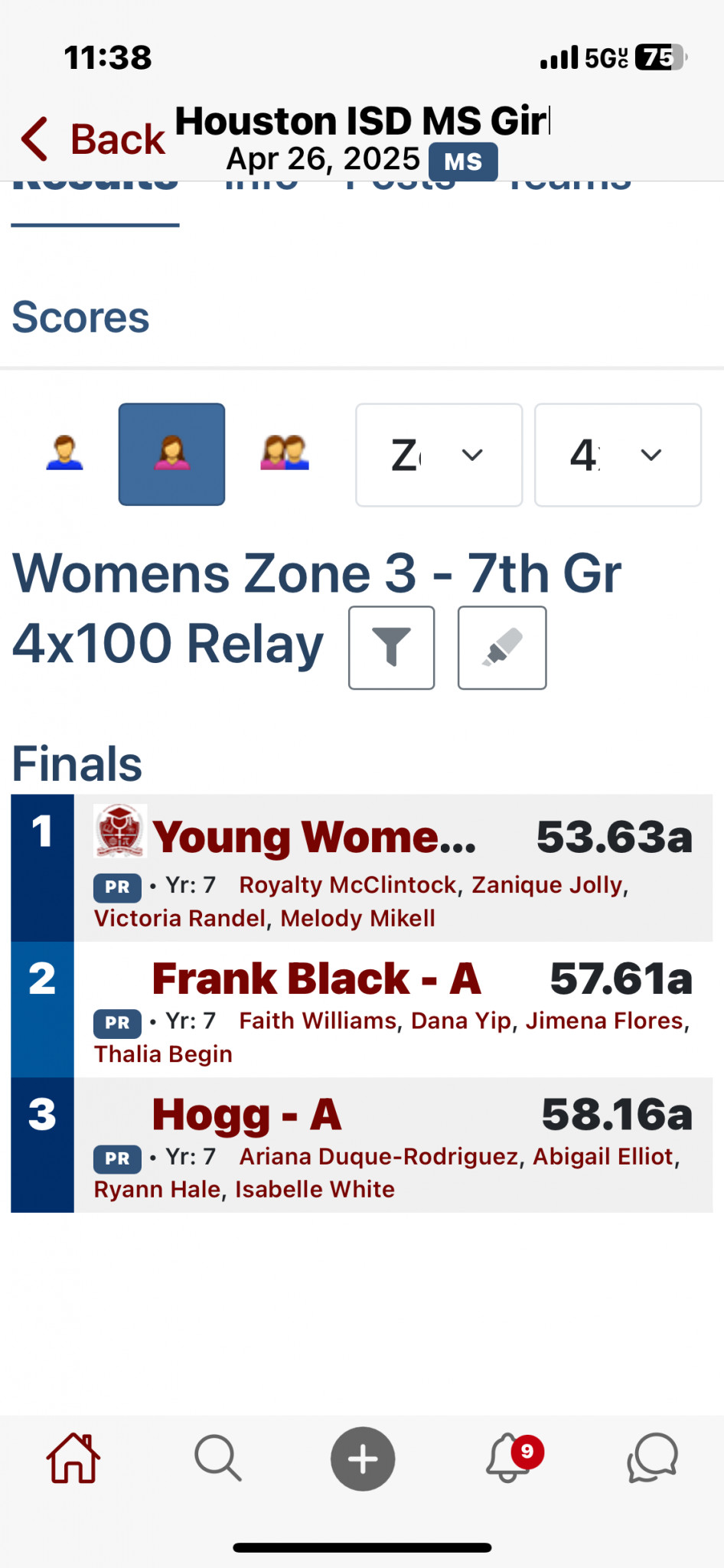
Task: Click the MS badge near date
Action: click(x=463, y=162)
